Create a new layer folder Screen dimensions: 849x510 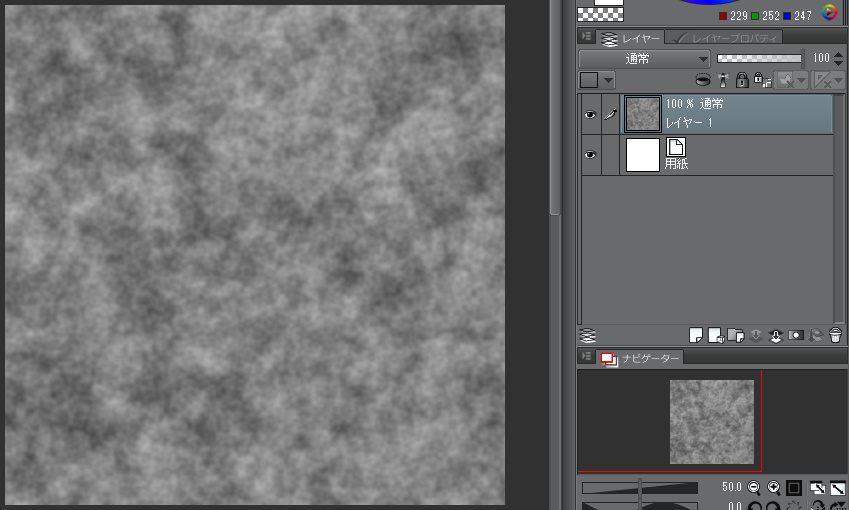click(x=736, y=336)
